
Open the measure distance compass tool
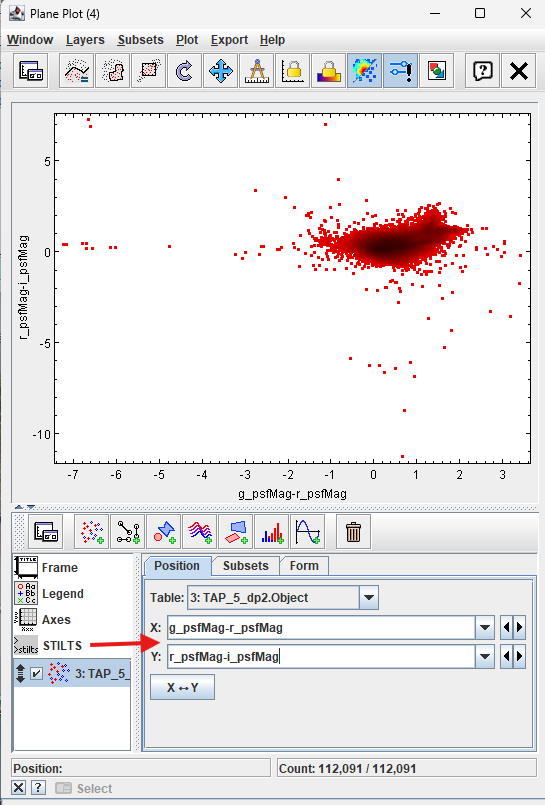coord(257,70)
